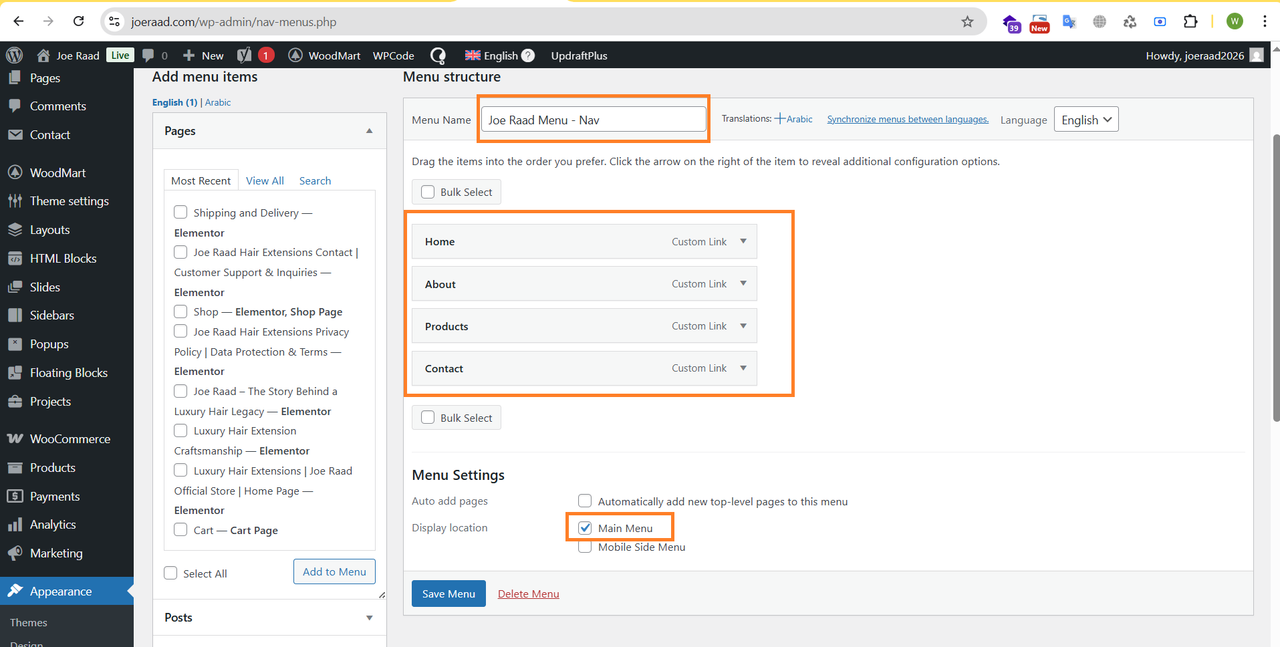The height and width of the screenshot is (647, 1280).
Task: Bookmark this page with the star icon
Action: click(967, 21)
